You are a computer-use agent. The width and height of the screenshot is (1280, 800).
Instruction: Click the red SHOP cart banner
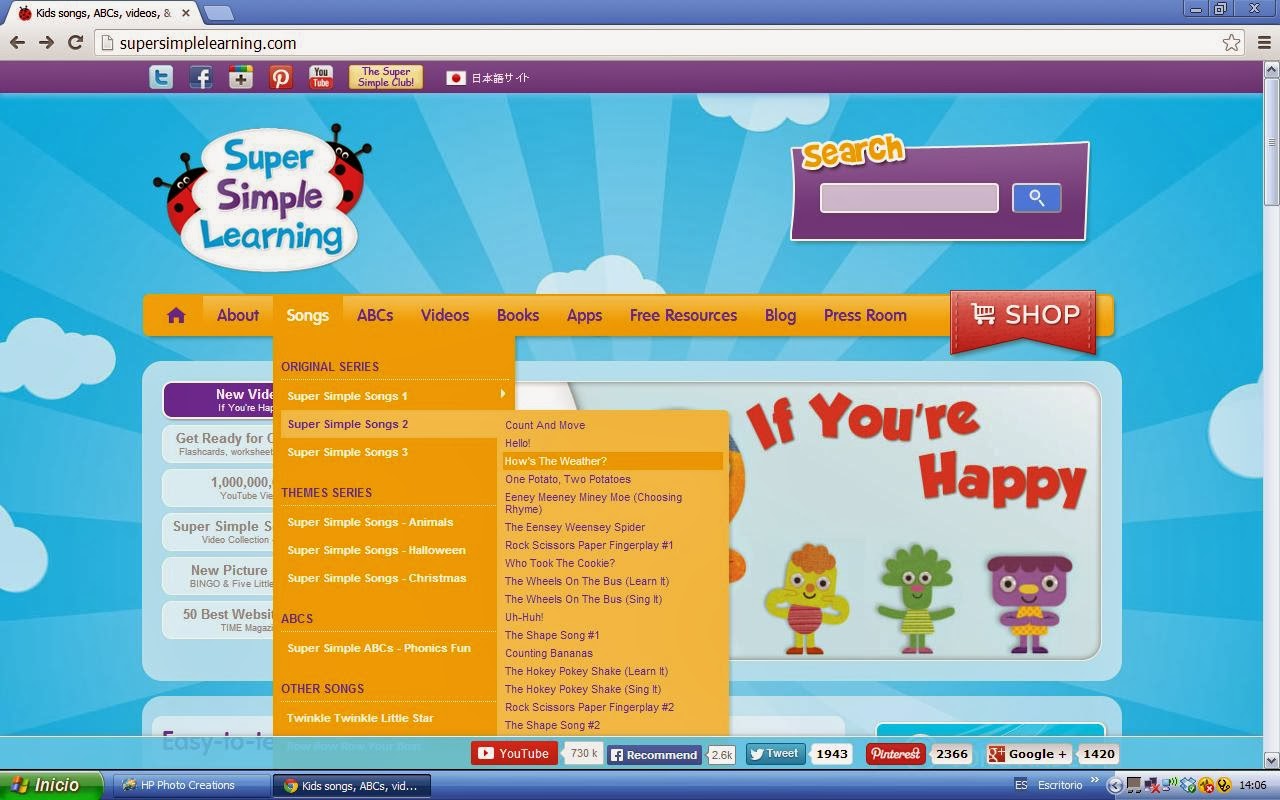1023,319
